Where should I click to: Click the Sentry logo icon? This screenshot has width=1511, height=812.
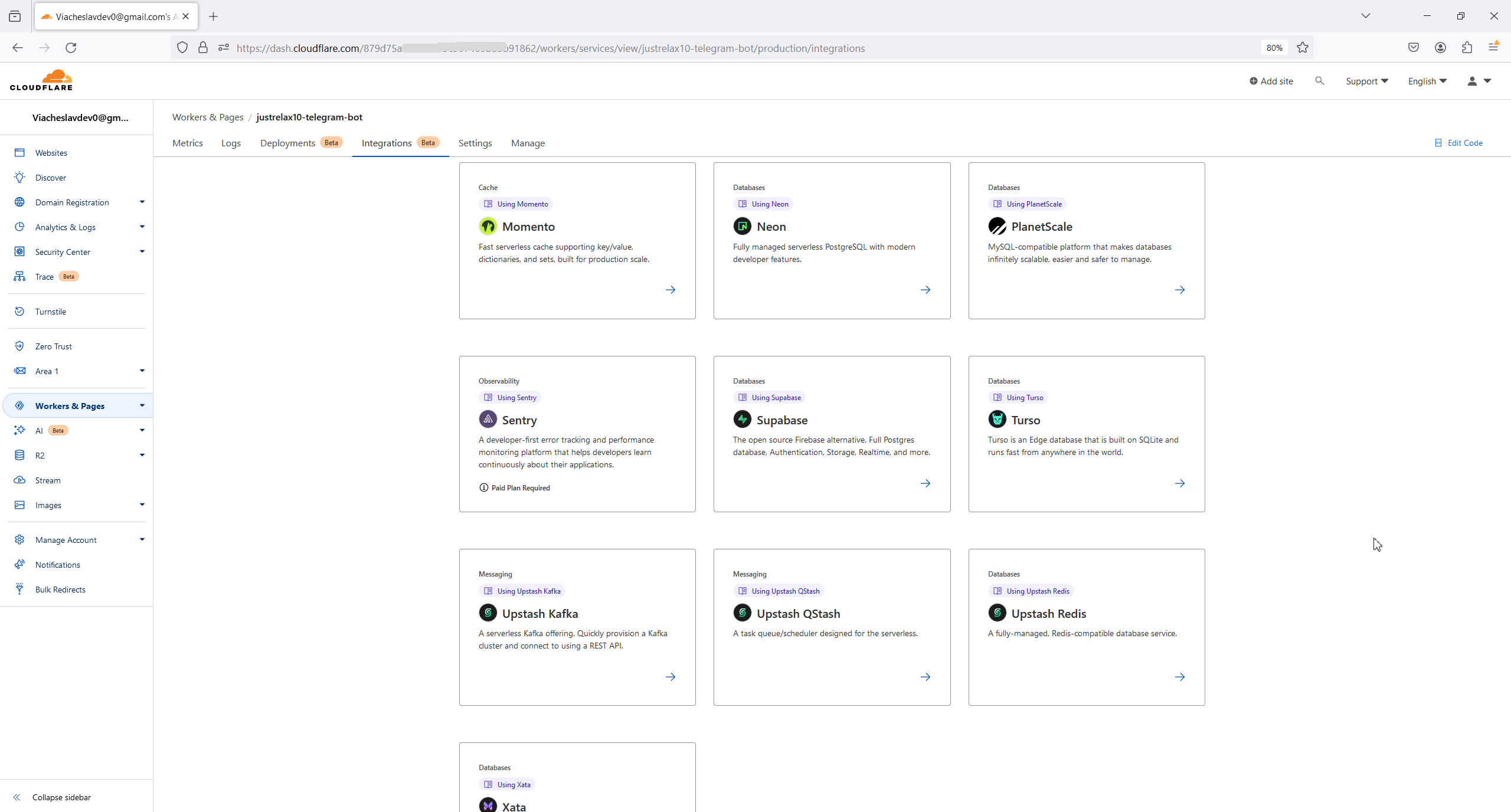point(488,420)
